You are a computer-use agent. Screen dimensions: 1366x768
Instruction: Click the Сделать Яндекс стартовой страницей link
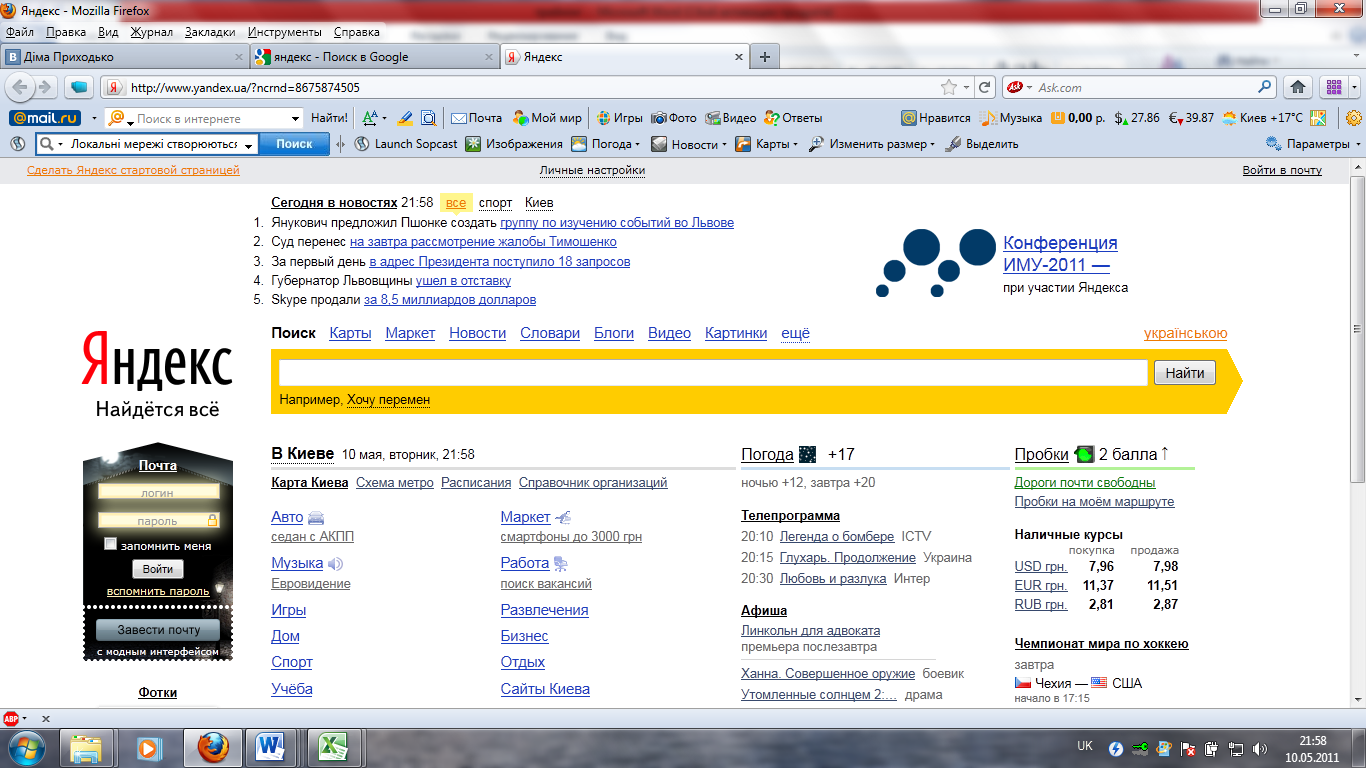(134, 170)
